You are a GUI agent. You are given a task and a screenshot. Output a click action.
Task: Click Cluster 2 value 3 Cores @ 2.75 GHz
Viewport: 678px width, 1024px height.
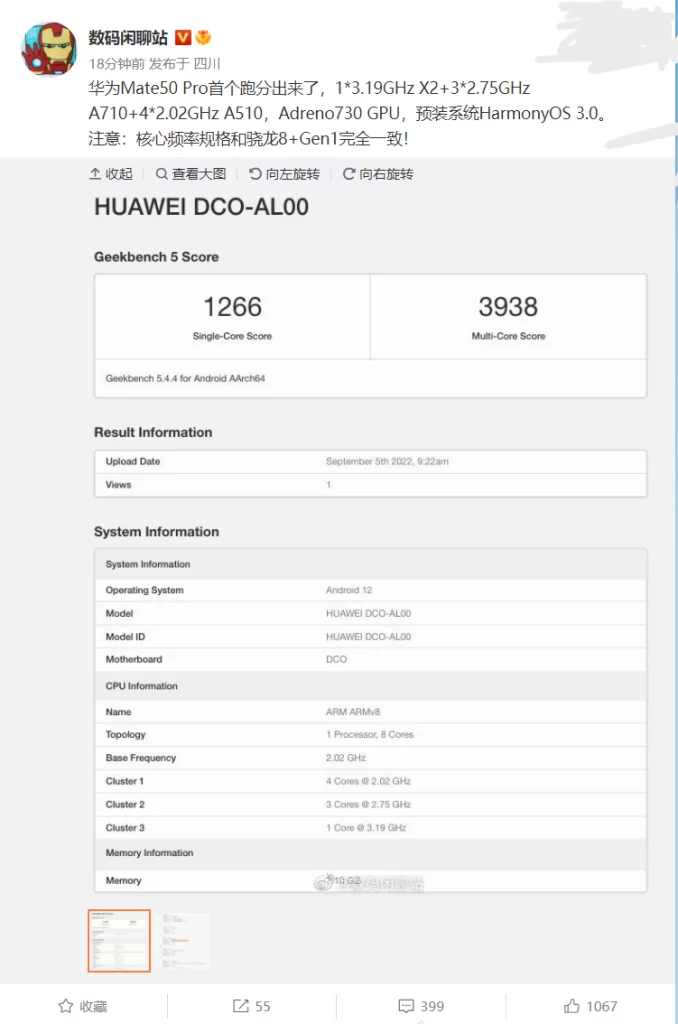368,805
